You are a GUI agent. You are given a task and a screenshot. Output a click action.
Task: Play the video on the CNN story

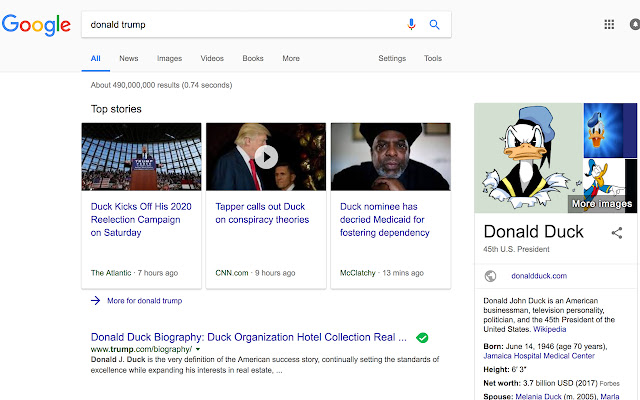tap(266, 156)
